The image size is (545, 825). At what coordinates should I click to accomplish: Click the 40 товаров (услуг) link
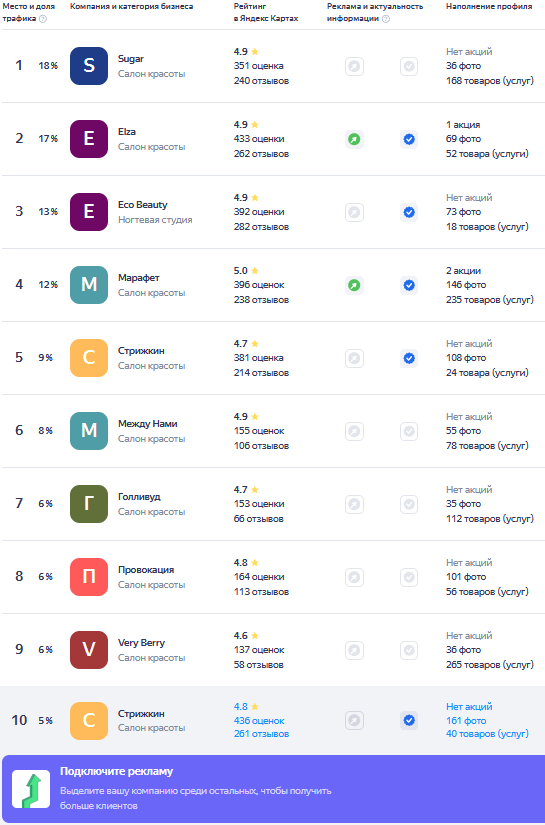(x=487, y=734)
